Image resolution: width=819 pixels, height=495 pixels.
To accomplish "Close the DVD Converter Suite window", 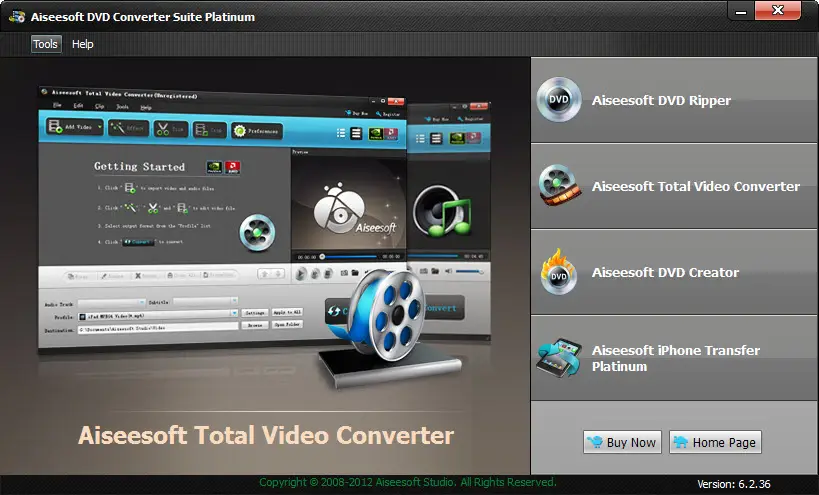I will click(778, 10).
